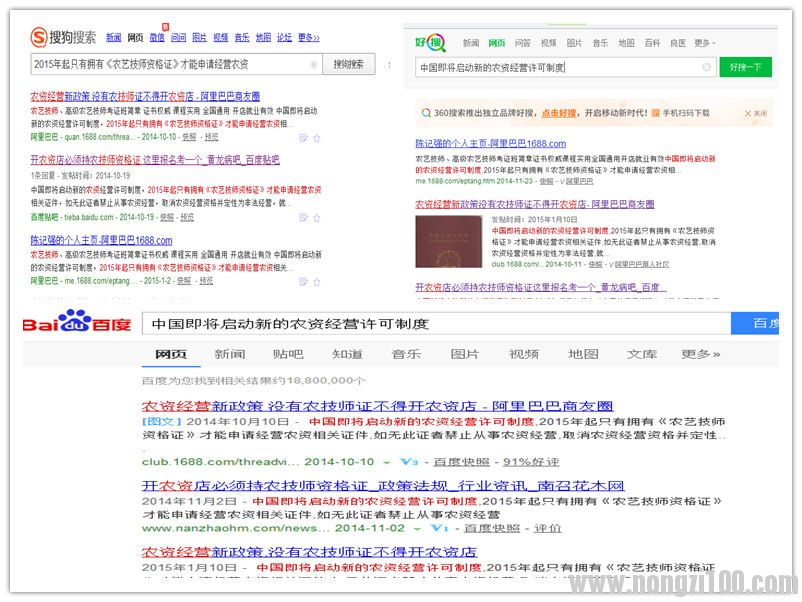Clear the Haosou search field
The height and width of the screenshot is (602, 802).
point(706,67)
